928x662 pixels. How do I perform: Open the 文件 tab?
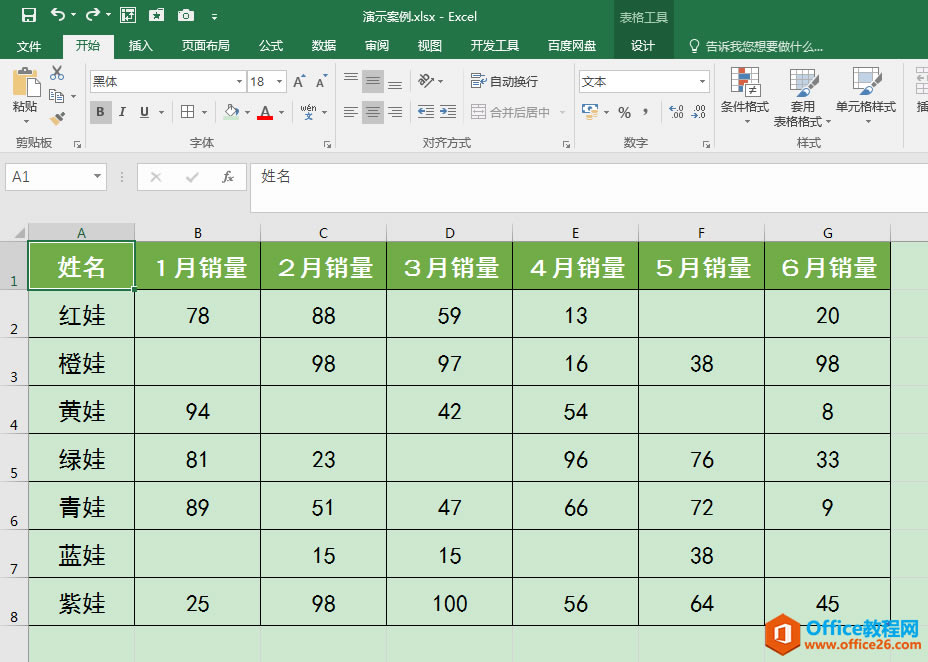[x=29, y=46]
